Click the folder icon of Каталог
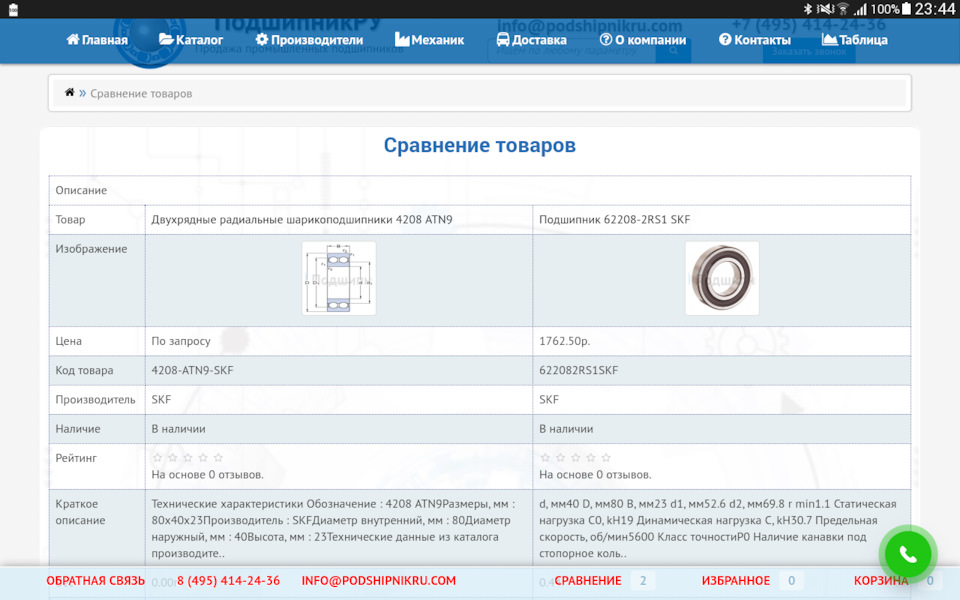Image resolution: width=960 pixels, height=600 pixels. [166, 39]
